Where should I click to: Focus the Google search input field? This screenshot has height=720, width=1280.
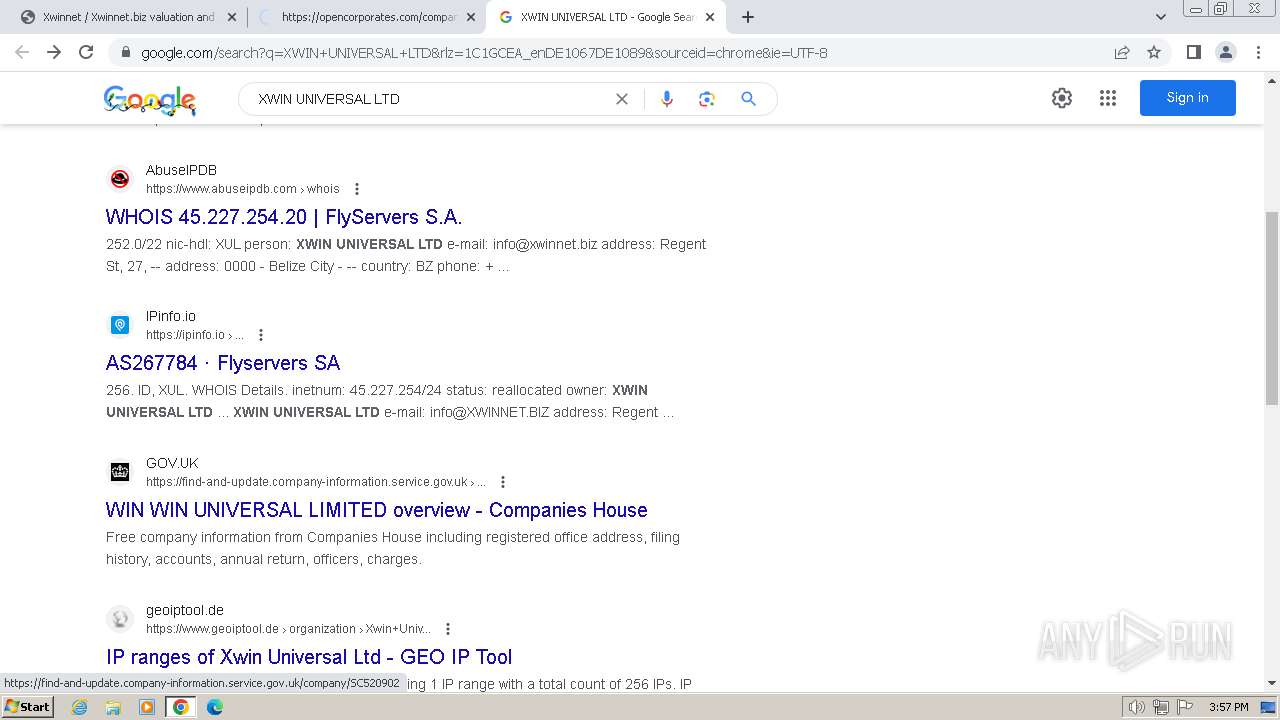[430, 99]
